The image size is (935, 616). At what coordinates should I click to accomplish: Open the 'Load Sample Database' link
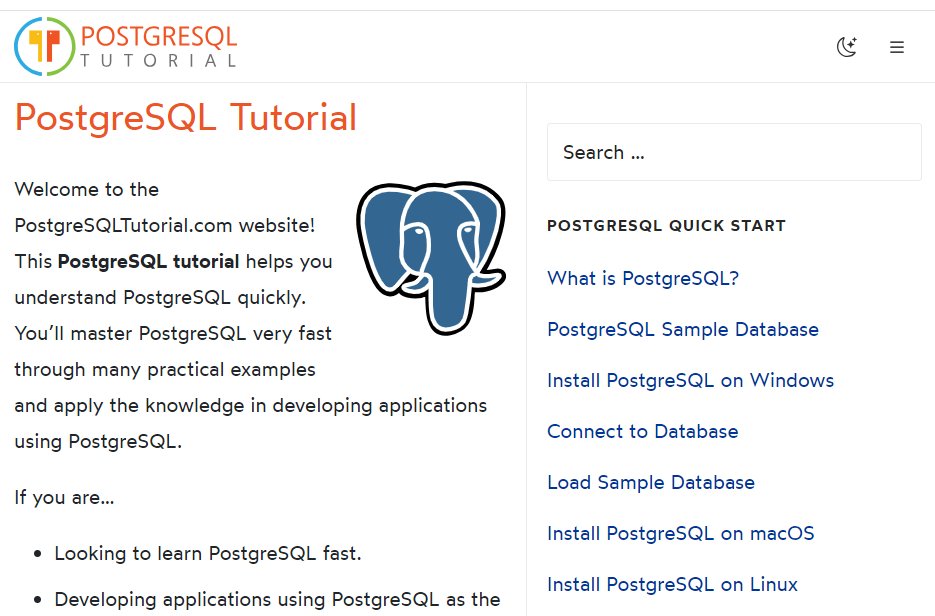tap(651, 482)
